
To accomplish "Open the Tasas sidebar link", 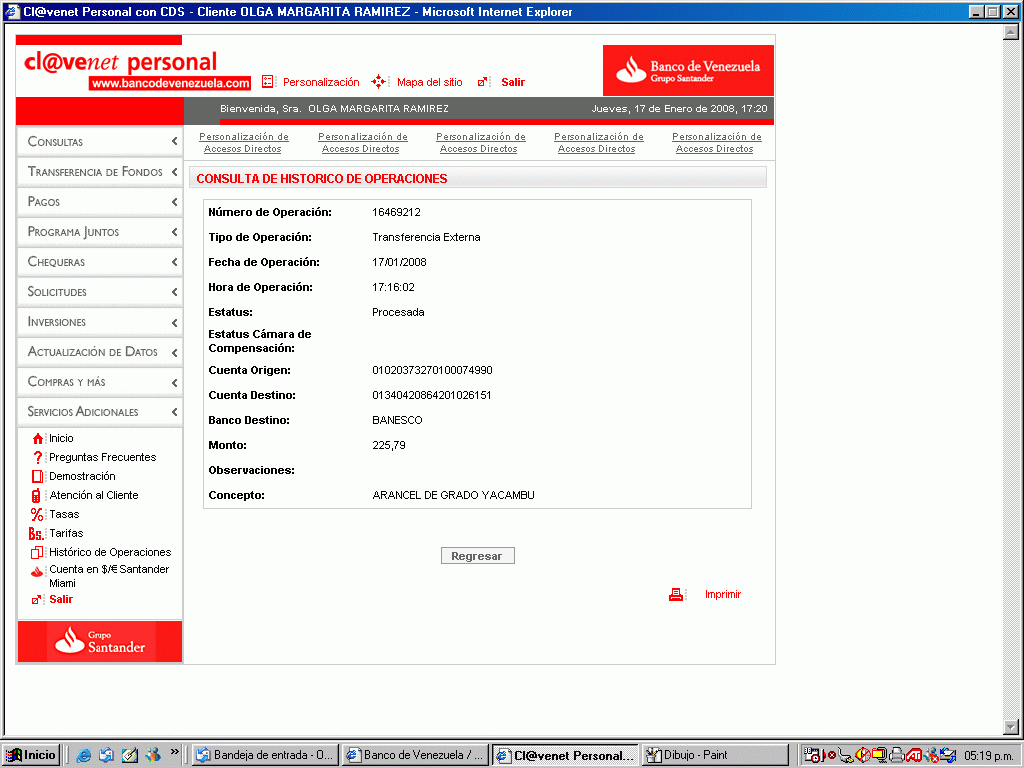I will click(x=64, y=514).
